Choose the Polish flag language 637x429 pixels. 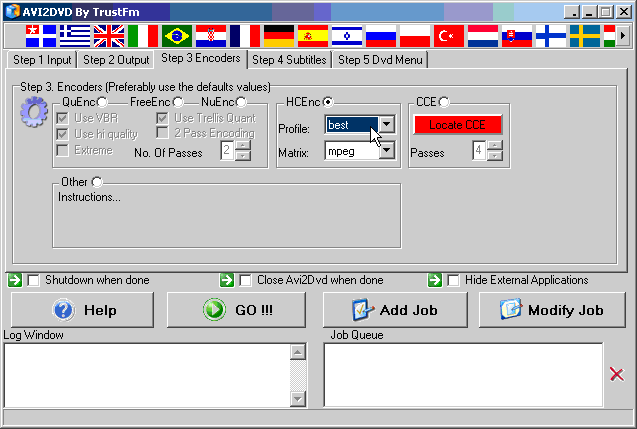[x=415, y=36]
